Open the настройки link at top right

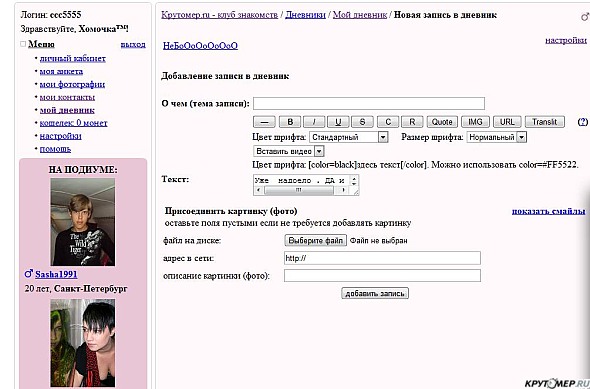pyautogui.click(x=566, y=40)
